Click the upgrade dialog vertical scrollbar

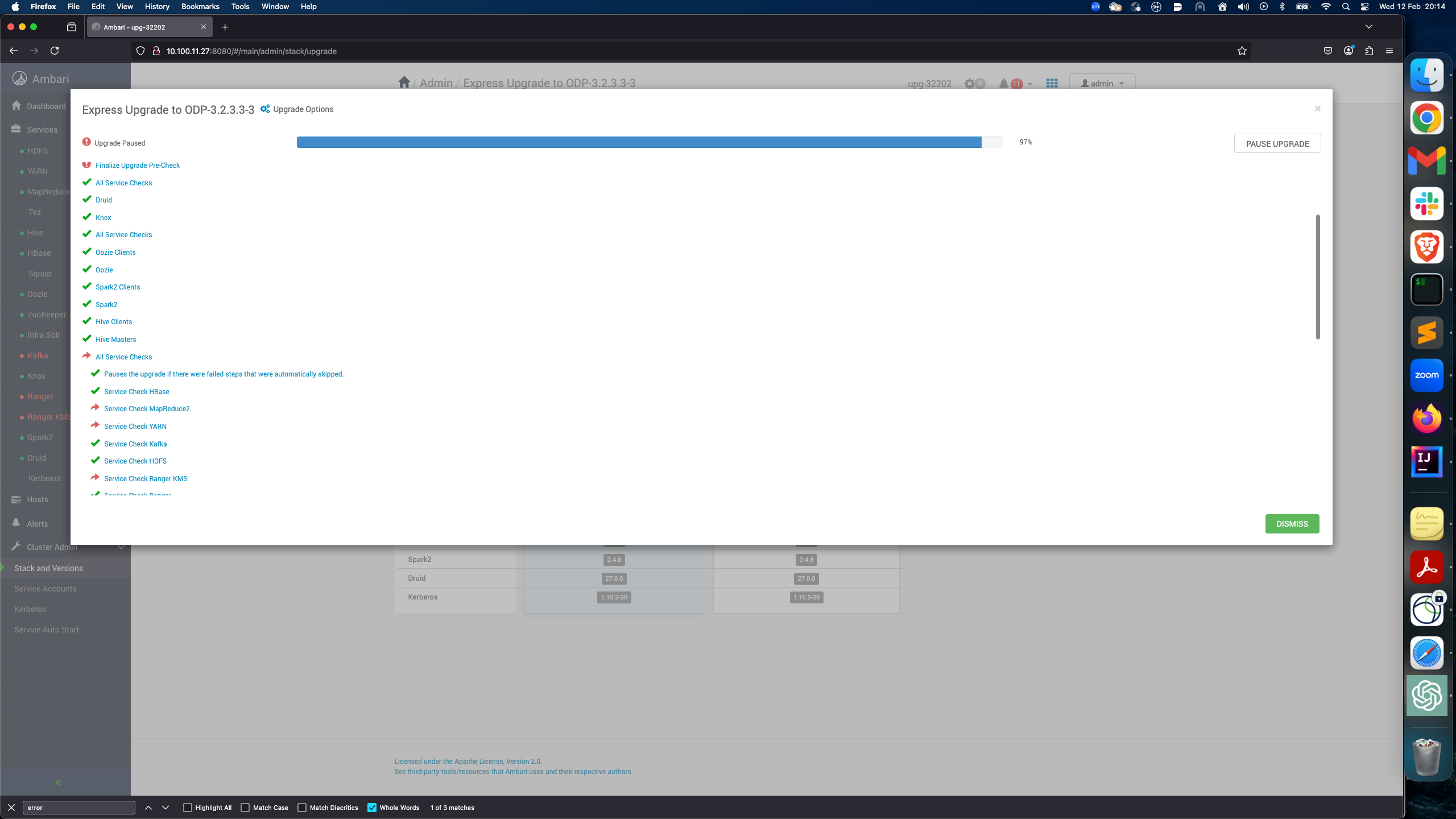pyautogui.click(x=1317, y=277)
